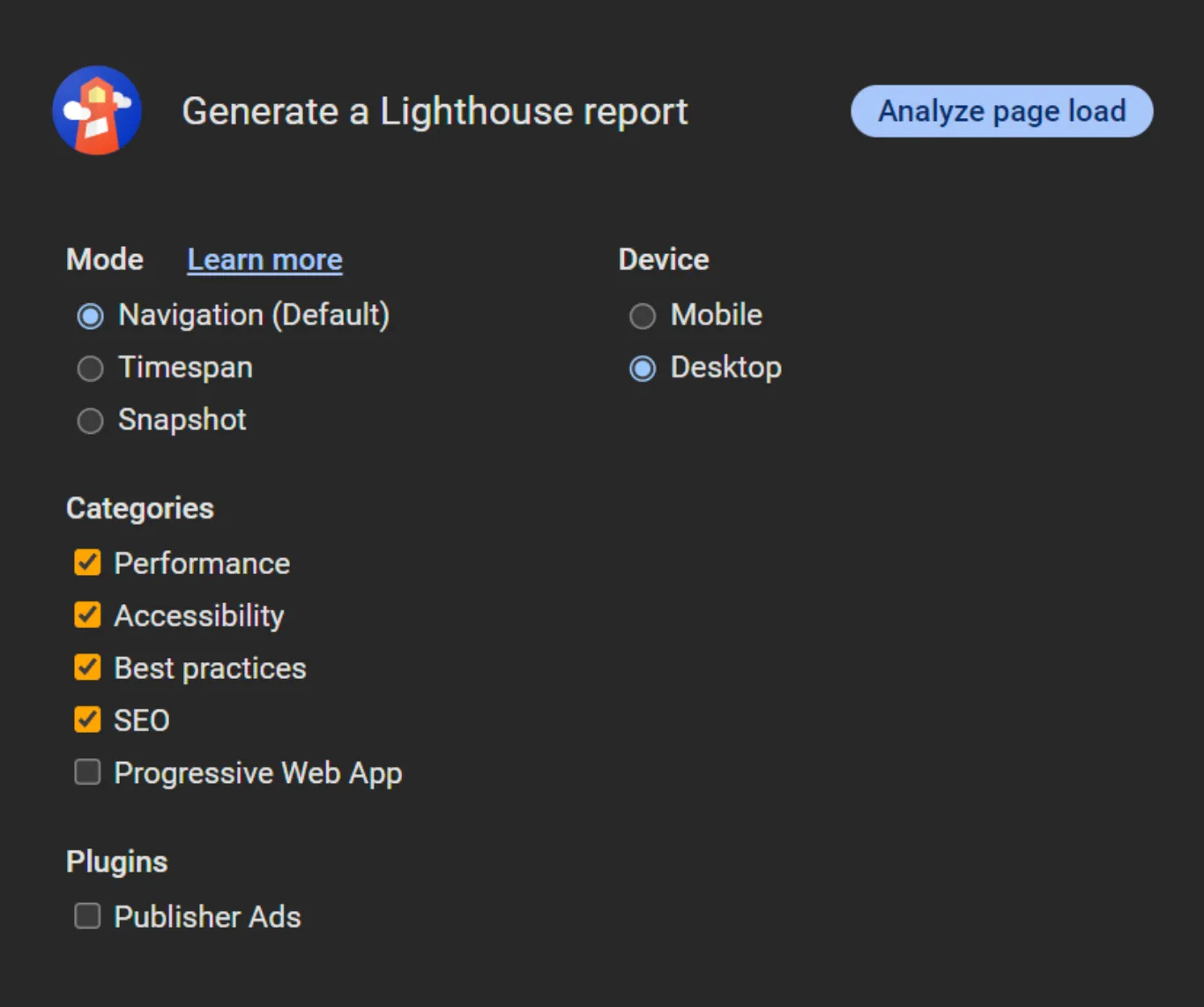Select the Snapshot mode radio button
This screenshot has width=1204, height=1007.
pos(90,421)
